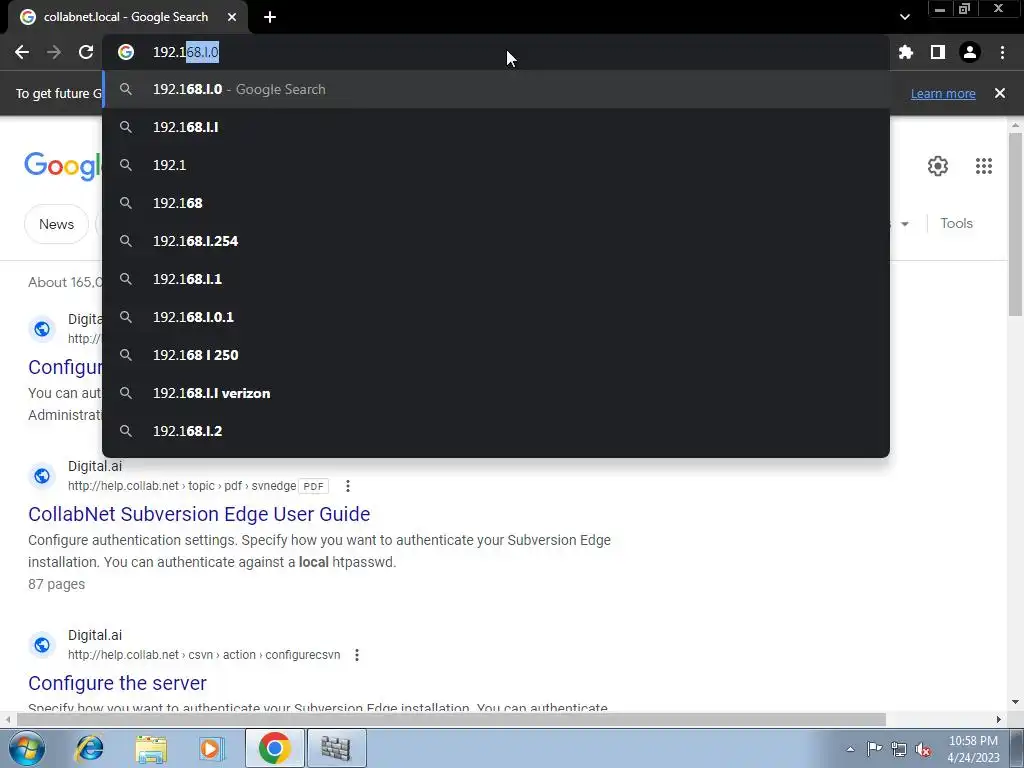Screen dimensions: 1024x768
Task: Open options for svnedge PDF result
Action: click(x=347, y=486)
